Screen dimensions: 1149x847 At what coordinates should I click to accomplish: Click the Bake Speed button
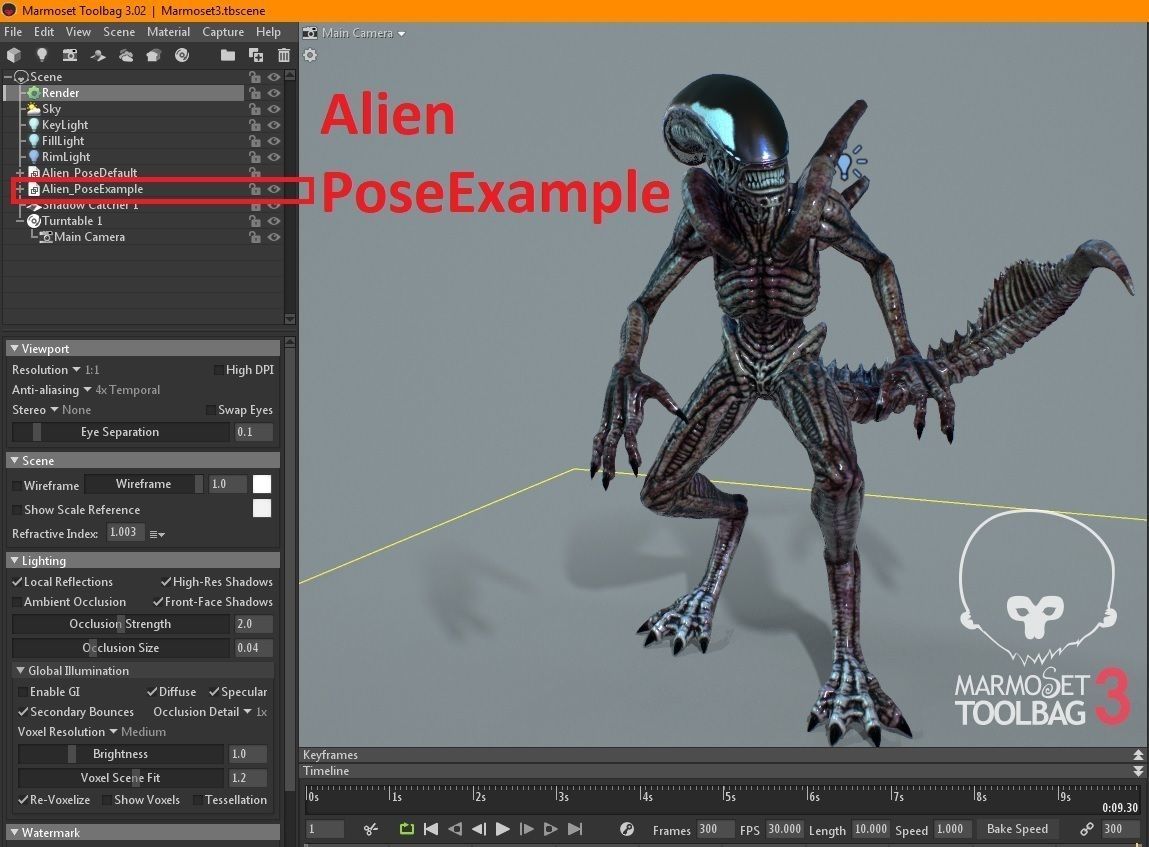1017,829
